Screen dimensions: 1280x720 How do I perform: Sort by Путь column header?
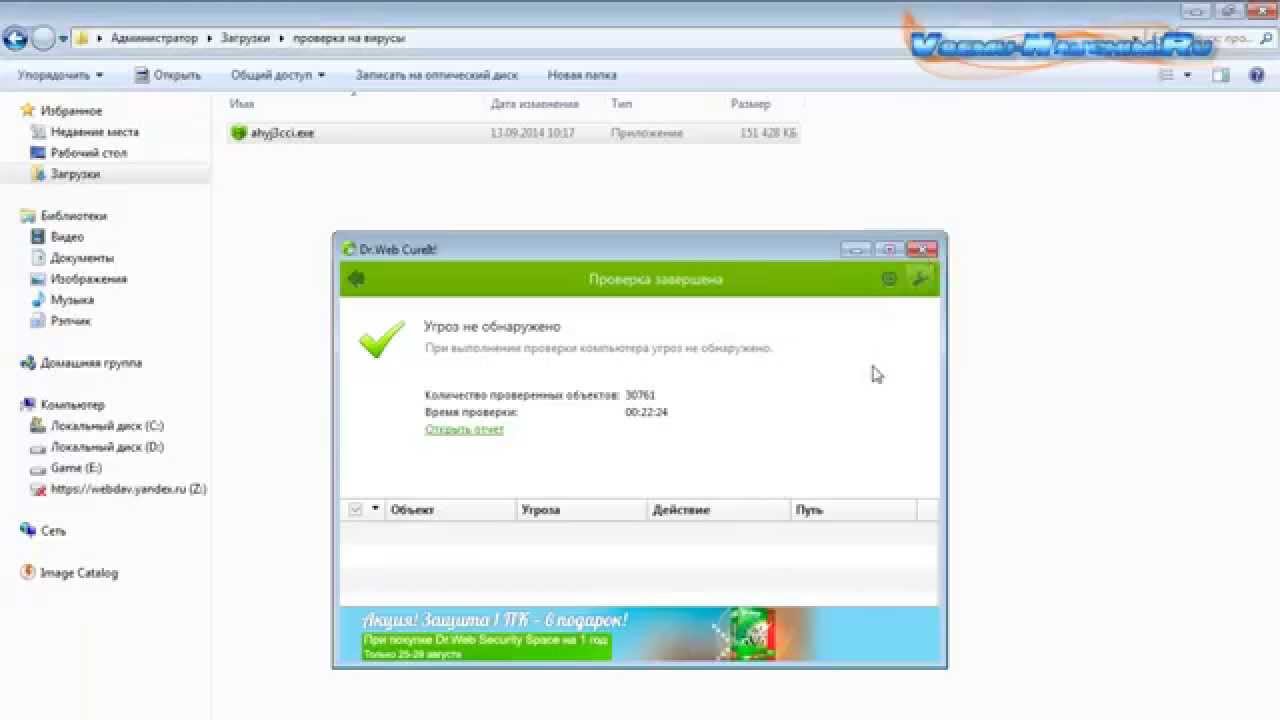point(853,510)
